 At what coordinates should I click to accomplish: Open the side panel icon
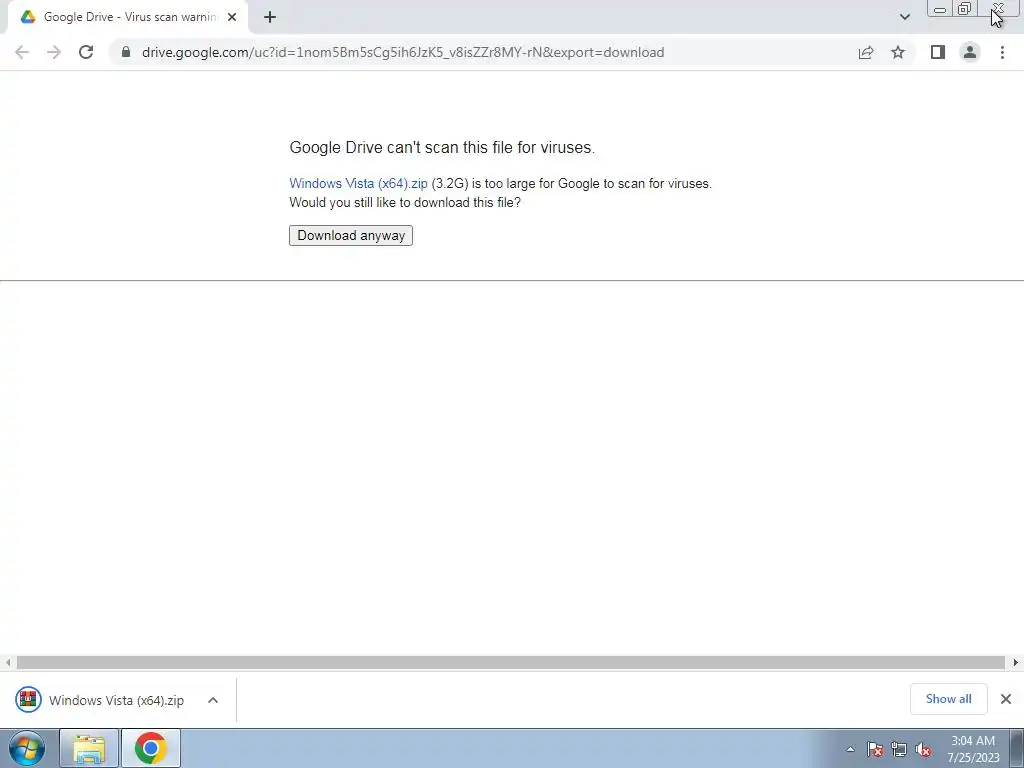pyautogui.click(x=938, y=52)
